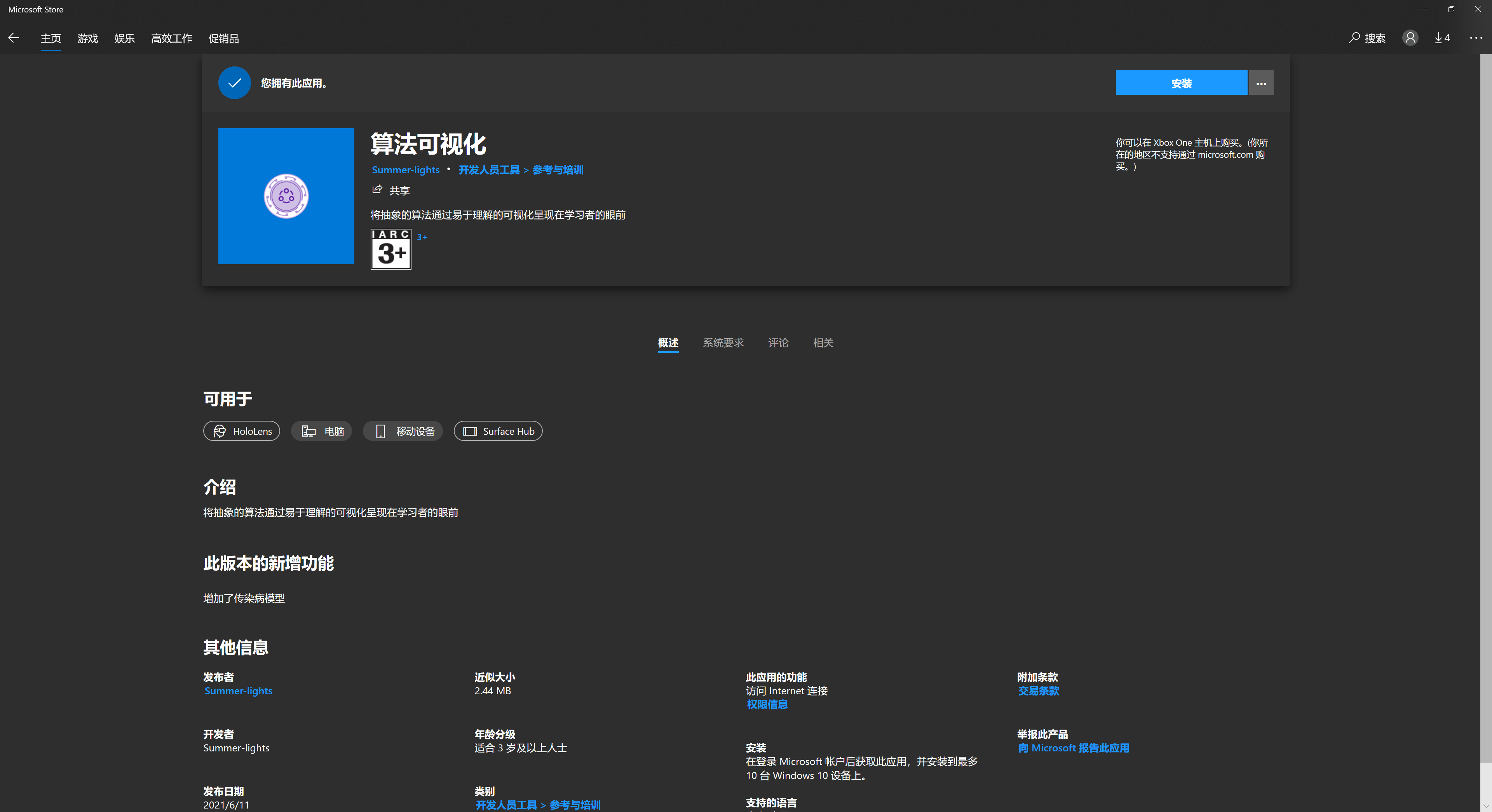This screenshot has height=812, width=1492.
Task: Switch to the 系统要求 tab
Action: (723, 343)
